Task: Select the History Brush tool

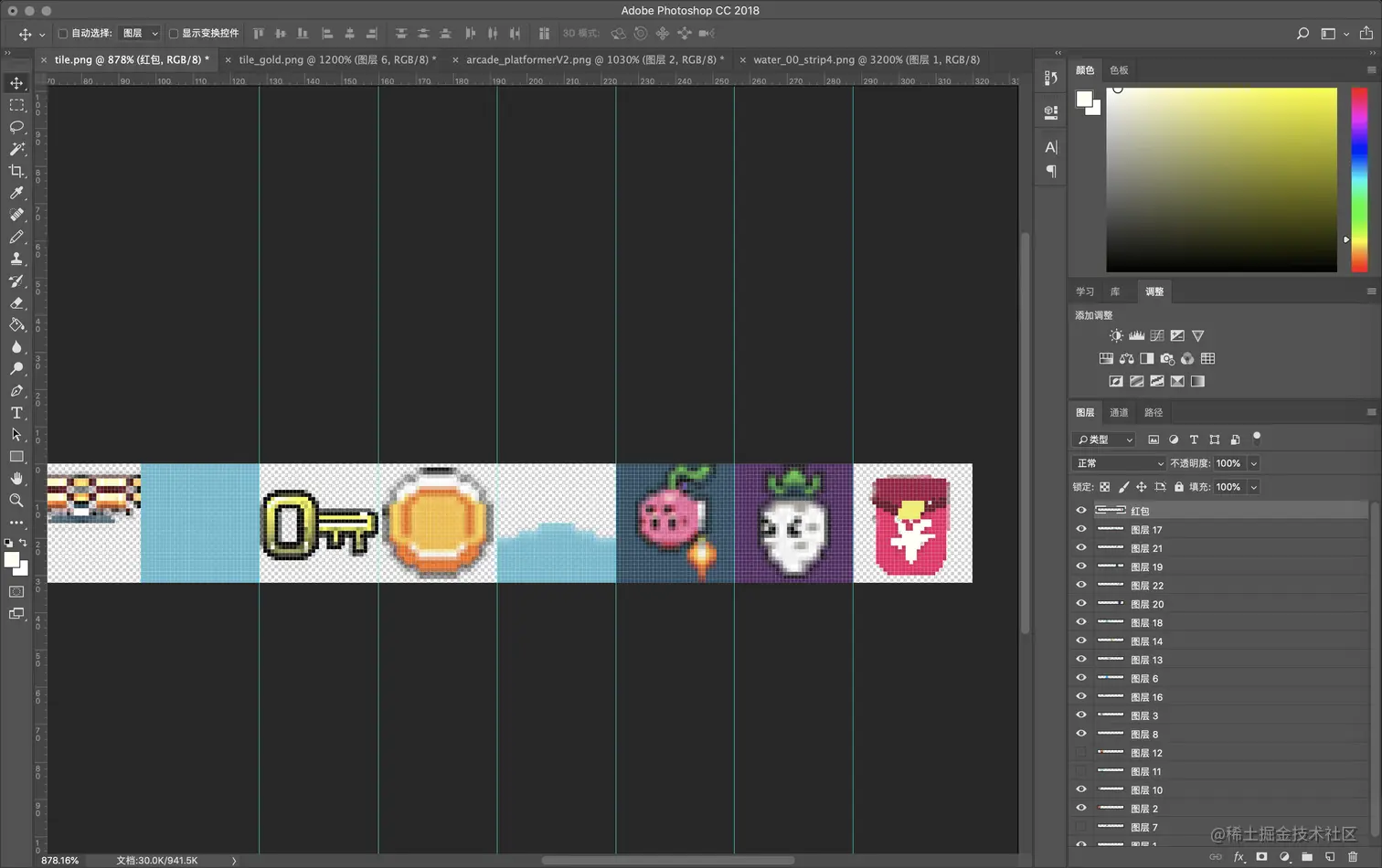Action: click(16, 281)
